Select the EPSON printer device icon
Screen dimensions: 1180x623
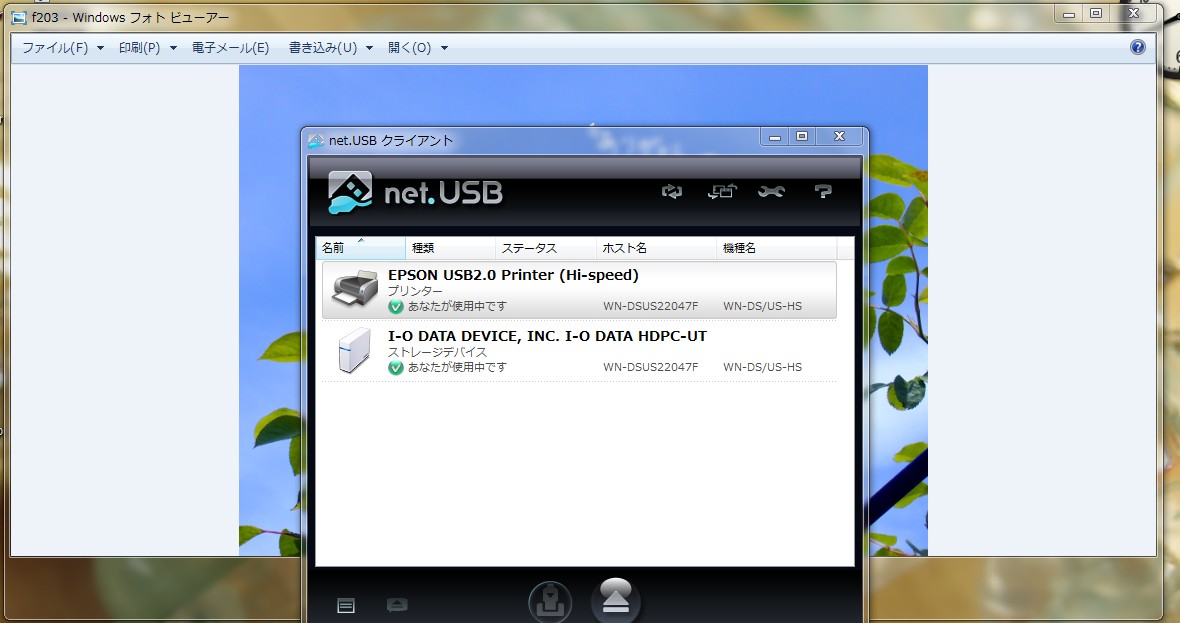355,289
